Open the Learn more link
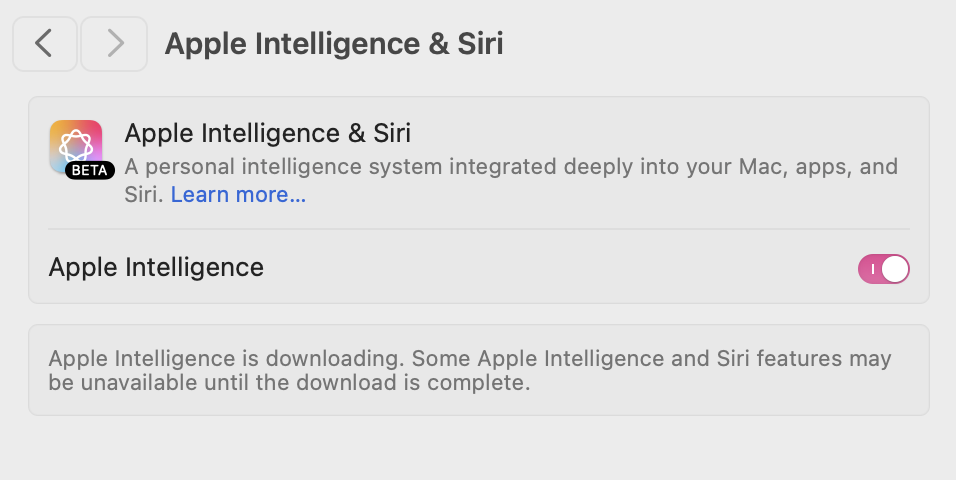This screenshot has width=956, height=480. (238, 195)
